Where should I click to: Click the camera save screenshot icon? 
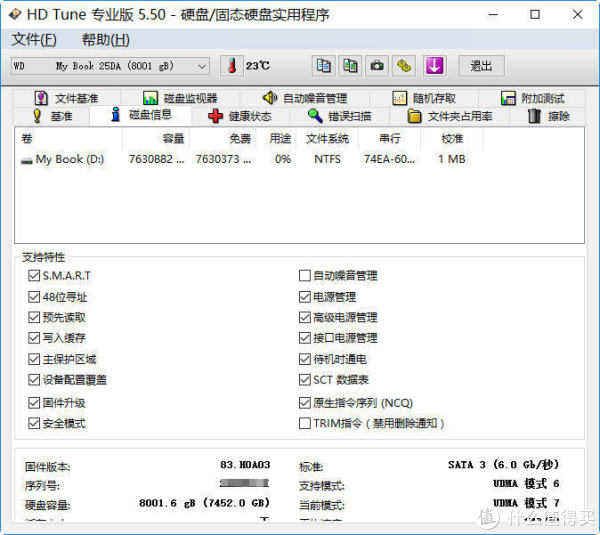377,66
